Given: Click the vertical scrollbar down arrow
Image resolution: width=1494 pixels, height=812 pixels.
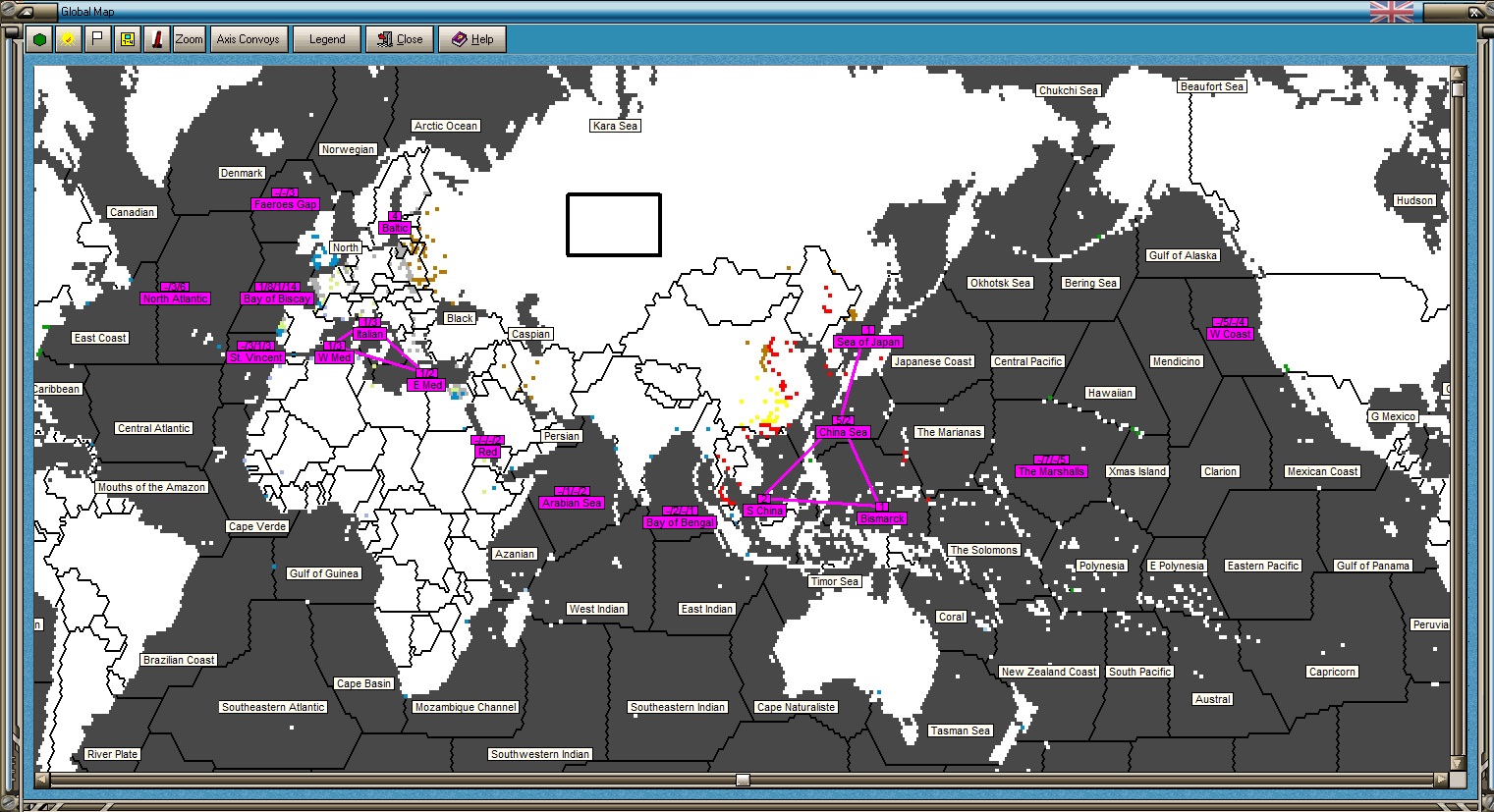Looking at the screenshot, I should coord(1458,763).
